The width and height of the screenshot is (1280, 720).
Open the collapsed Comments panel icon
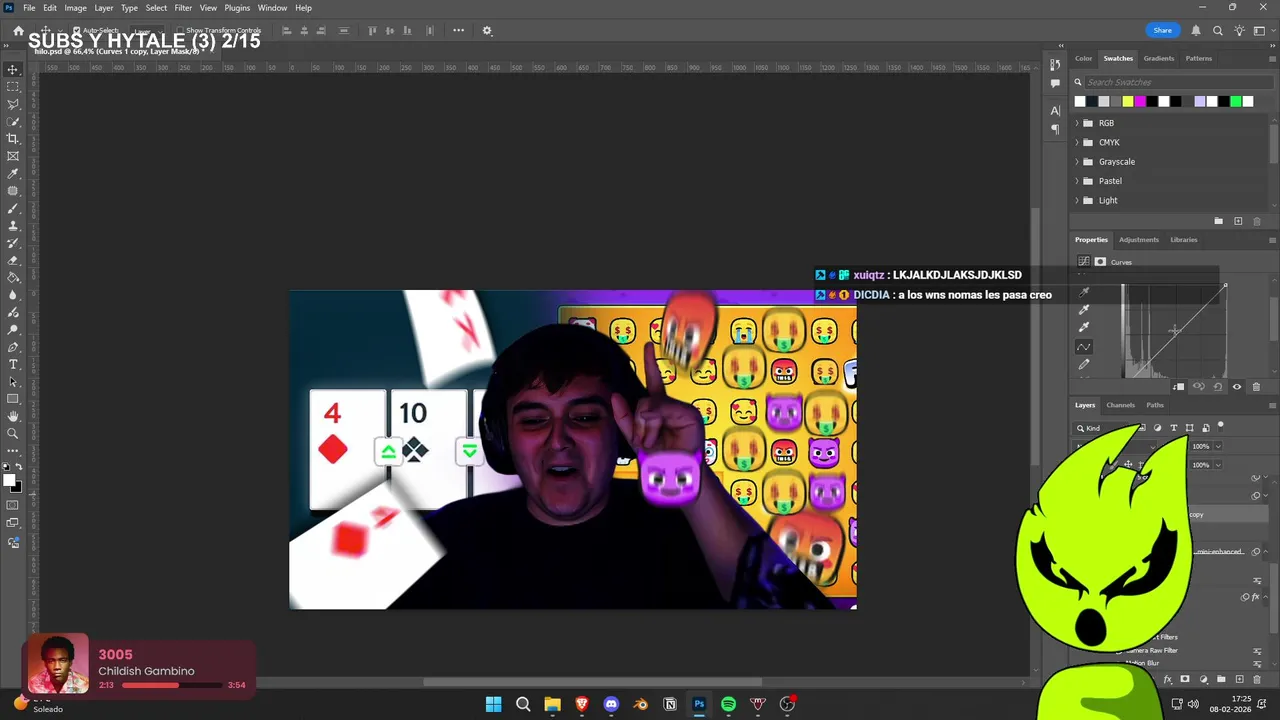pos(1055,84)
